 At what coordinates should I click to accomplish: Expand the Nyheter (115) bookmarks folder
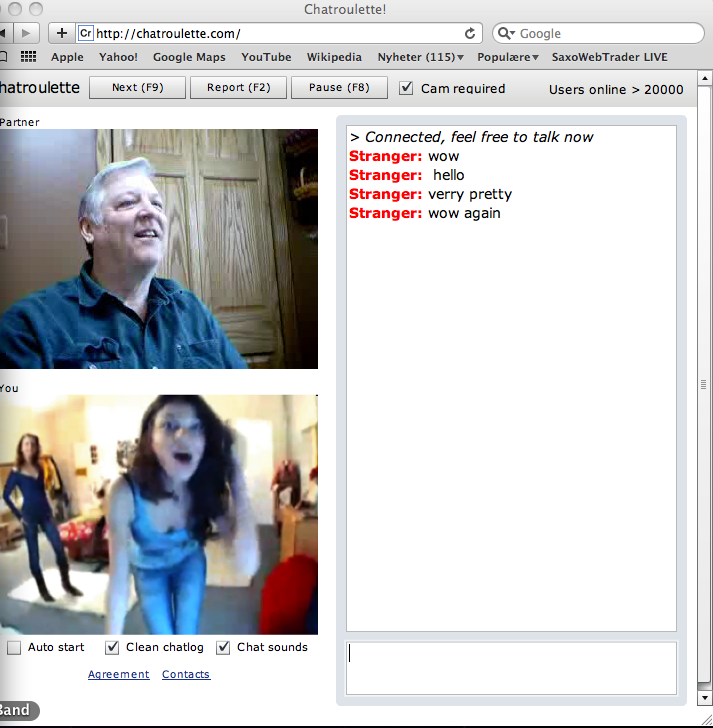pyautogui.click(x=420, y=57)
